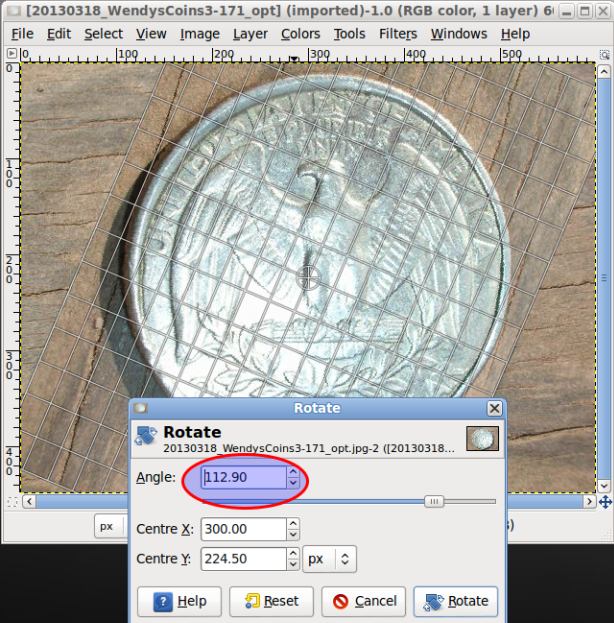
Task: Open the image menu button at ruler corner
Action: pos(12,53)
